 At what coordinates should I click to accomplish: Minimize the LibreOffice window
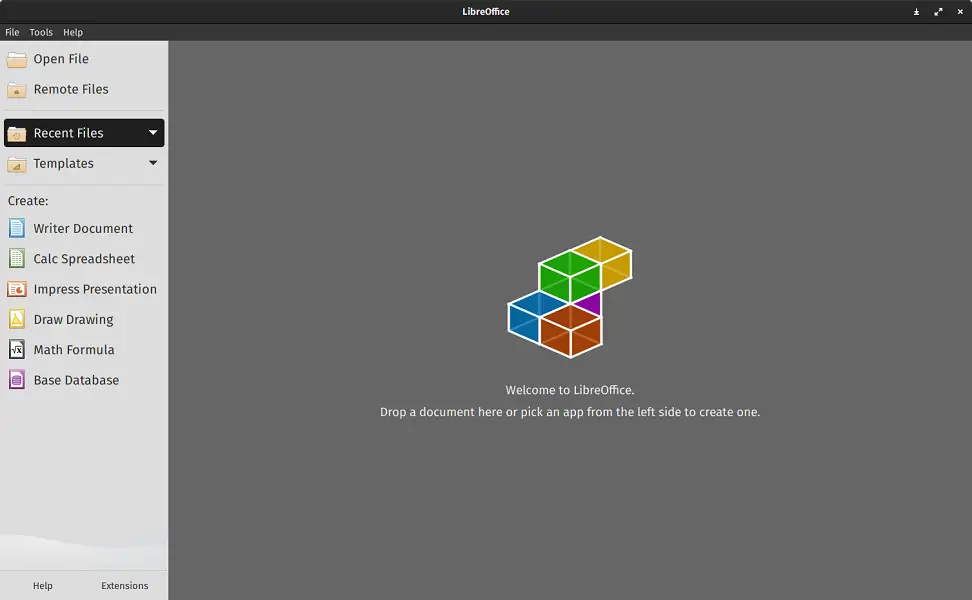coord(916,12)
